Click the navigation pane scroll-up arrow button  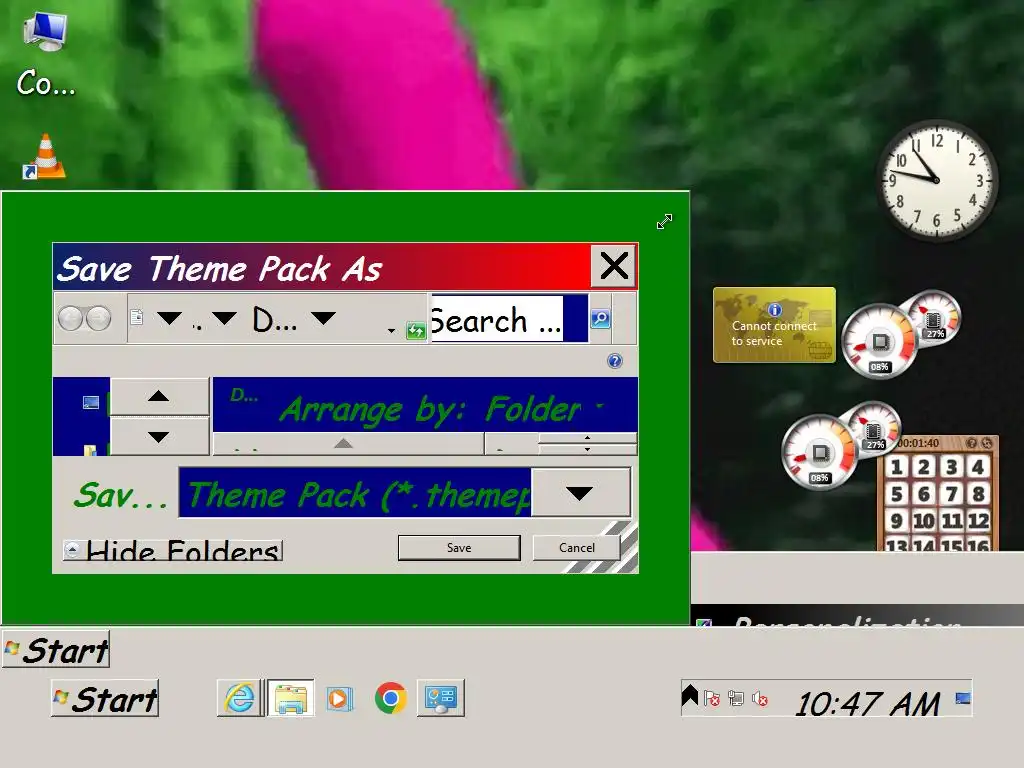(x=159, y=396)
